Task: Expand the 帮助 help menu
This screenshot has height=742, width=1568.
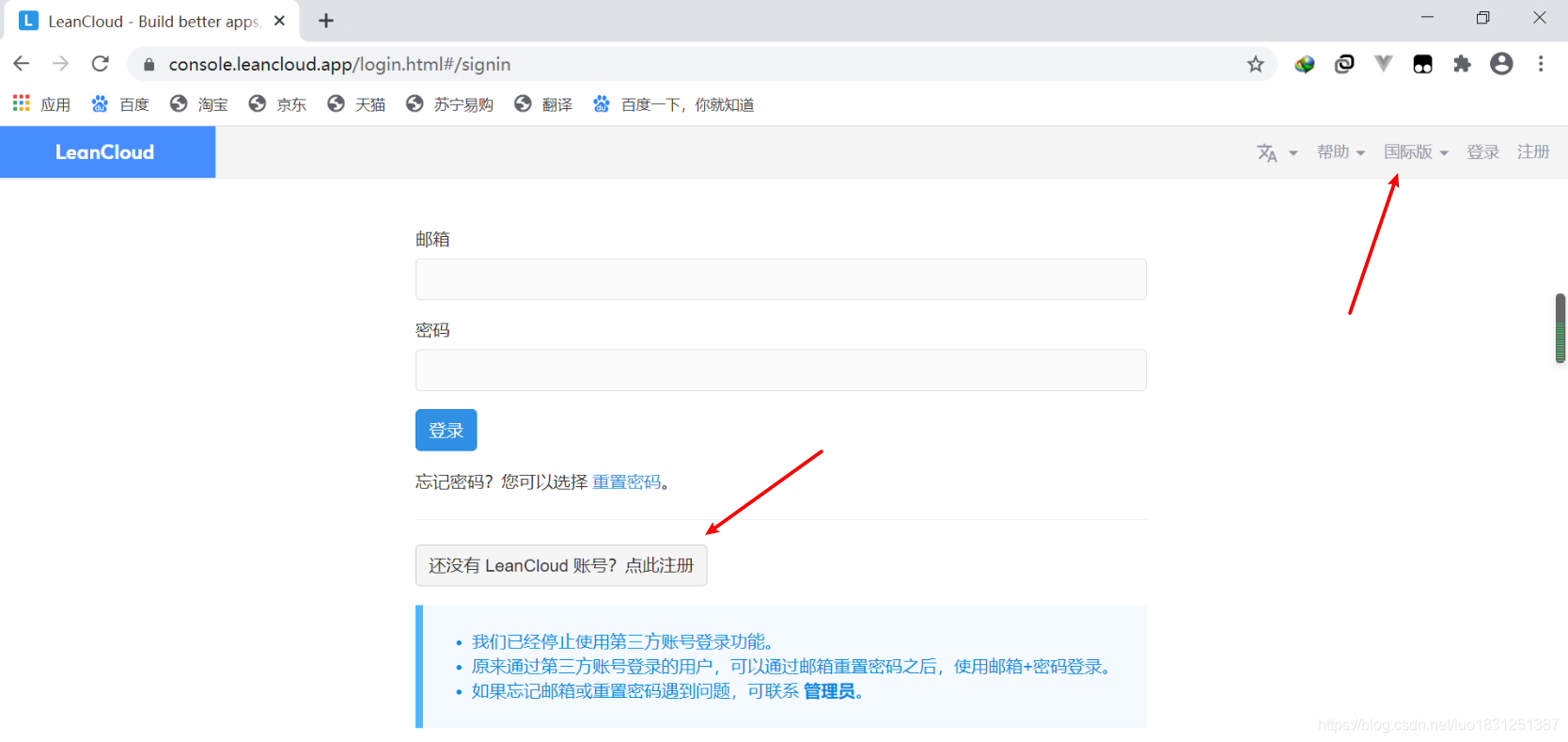Action: coord(1341,152)
